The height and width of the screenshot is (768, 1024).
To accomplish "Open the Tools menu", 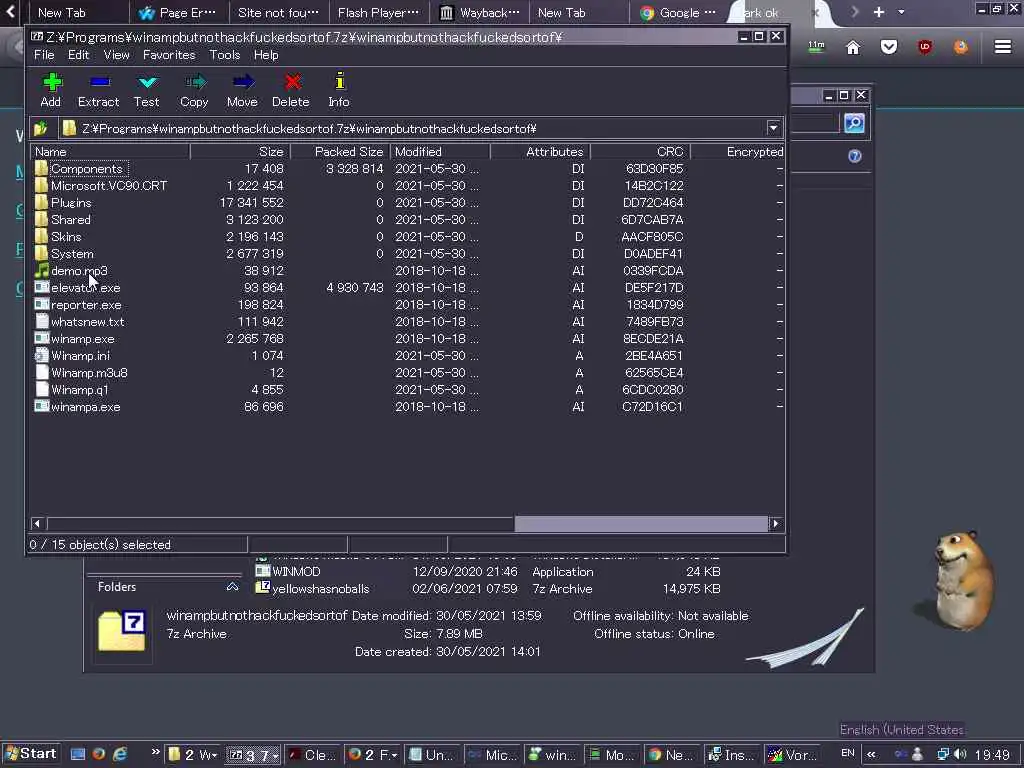I will click(x=225, y=55).
